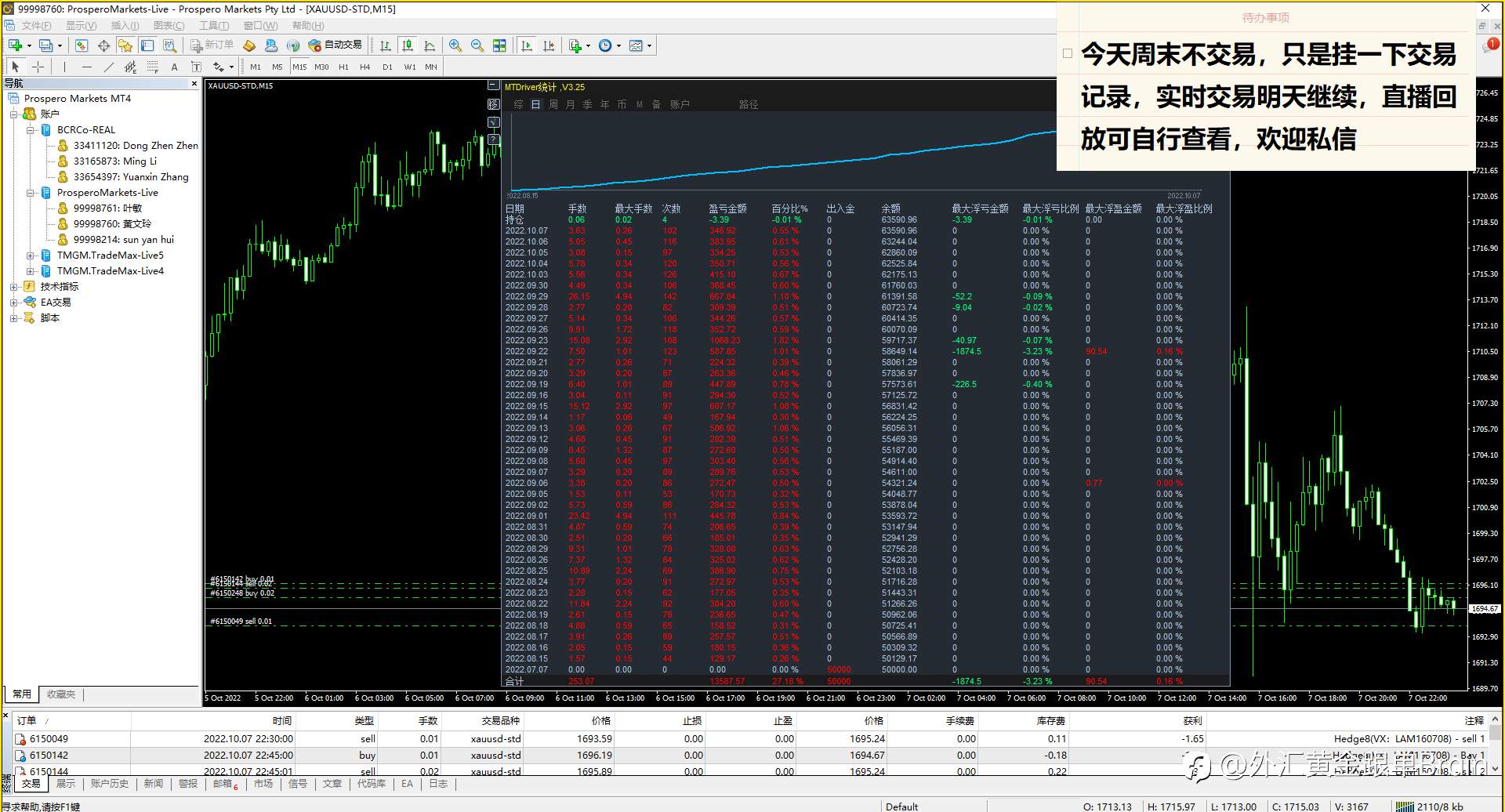Collapse the ProsperoMarkets-Live node
Screen dimensions: 1505x812
pyautogui.click(x=30, y=193)
